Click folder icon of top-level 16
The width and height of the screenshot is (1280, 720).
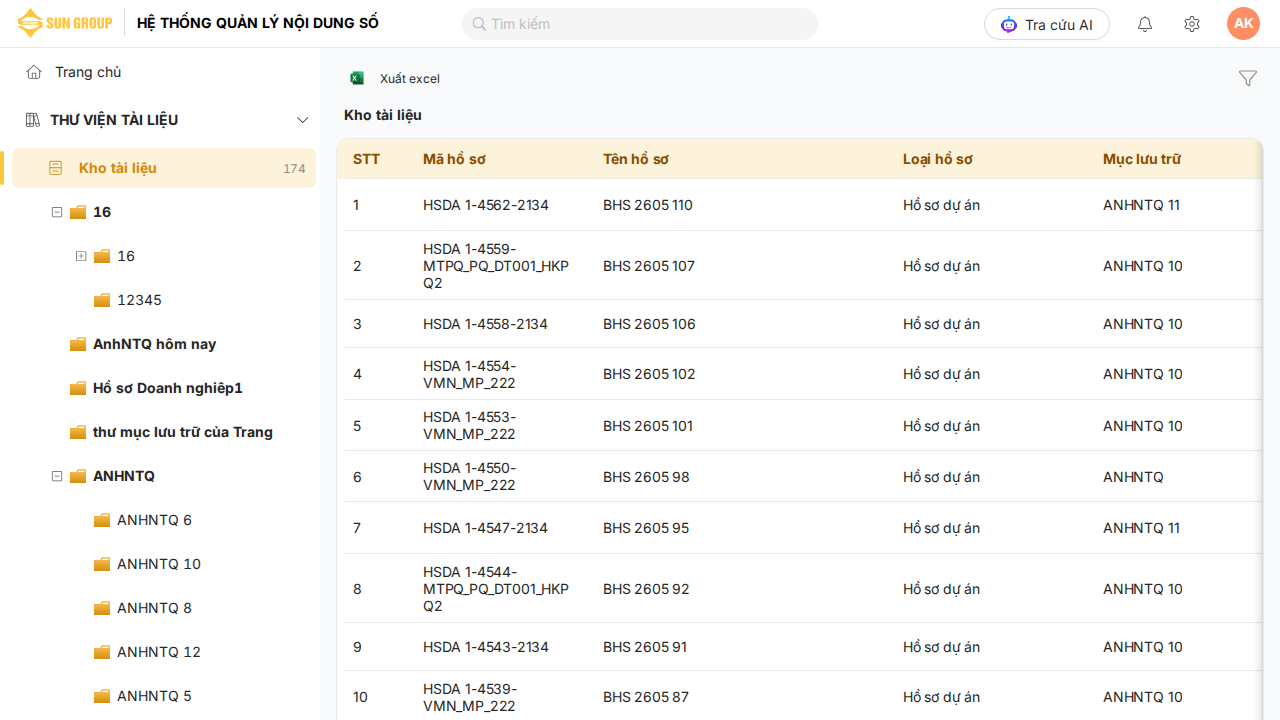78,212
